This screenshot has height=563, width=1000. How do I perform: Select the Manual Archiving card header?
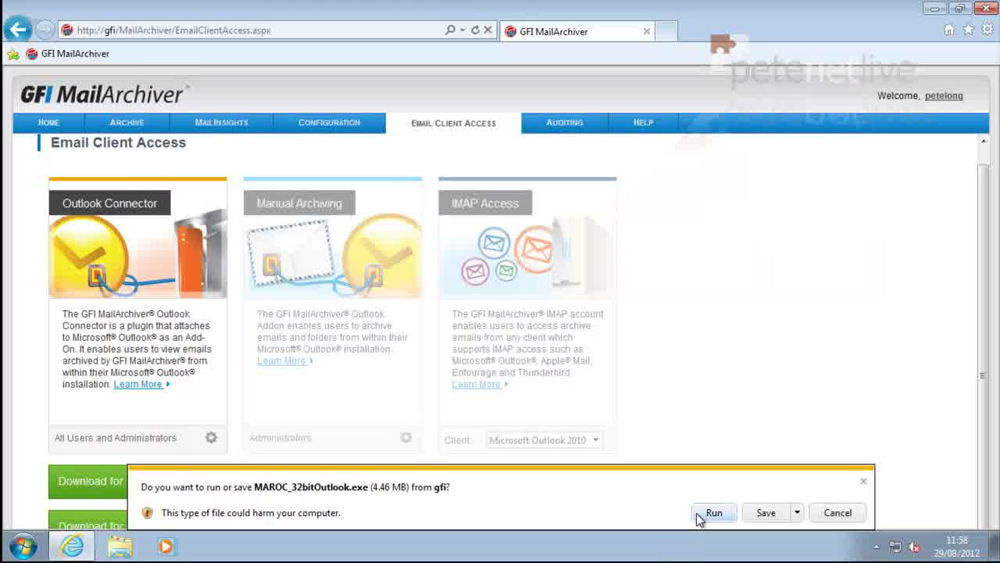click(x=299, y=203)
